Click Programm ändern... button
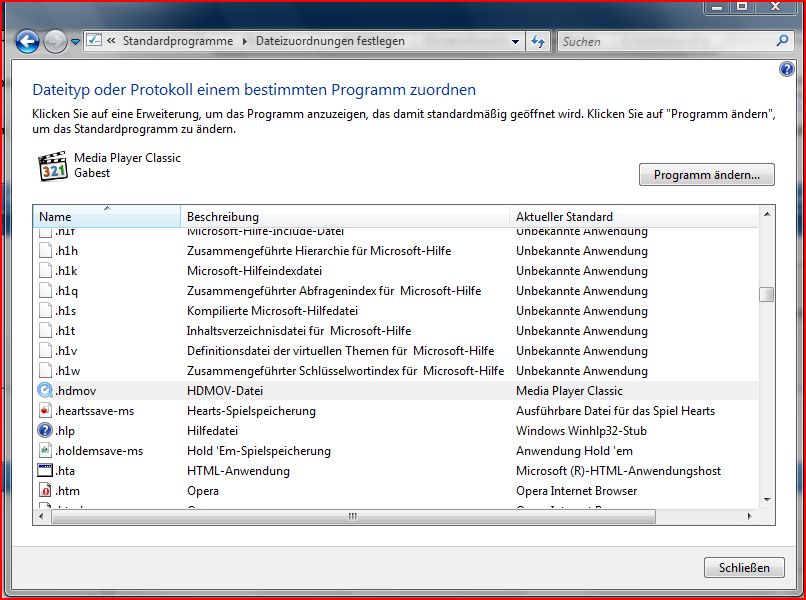 [x=706, y=175]
